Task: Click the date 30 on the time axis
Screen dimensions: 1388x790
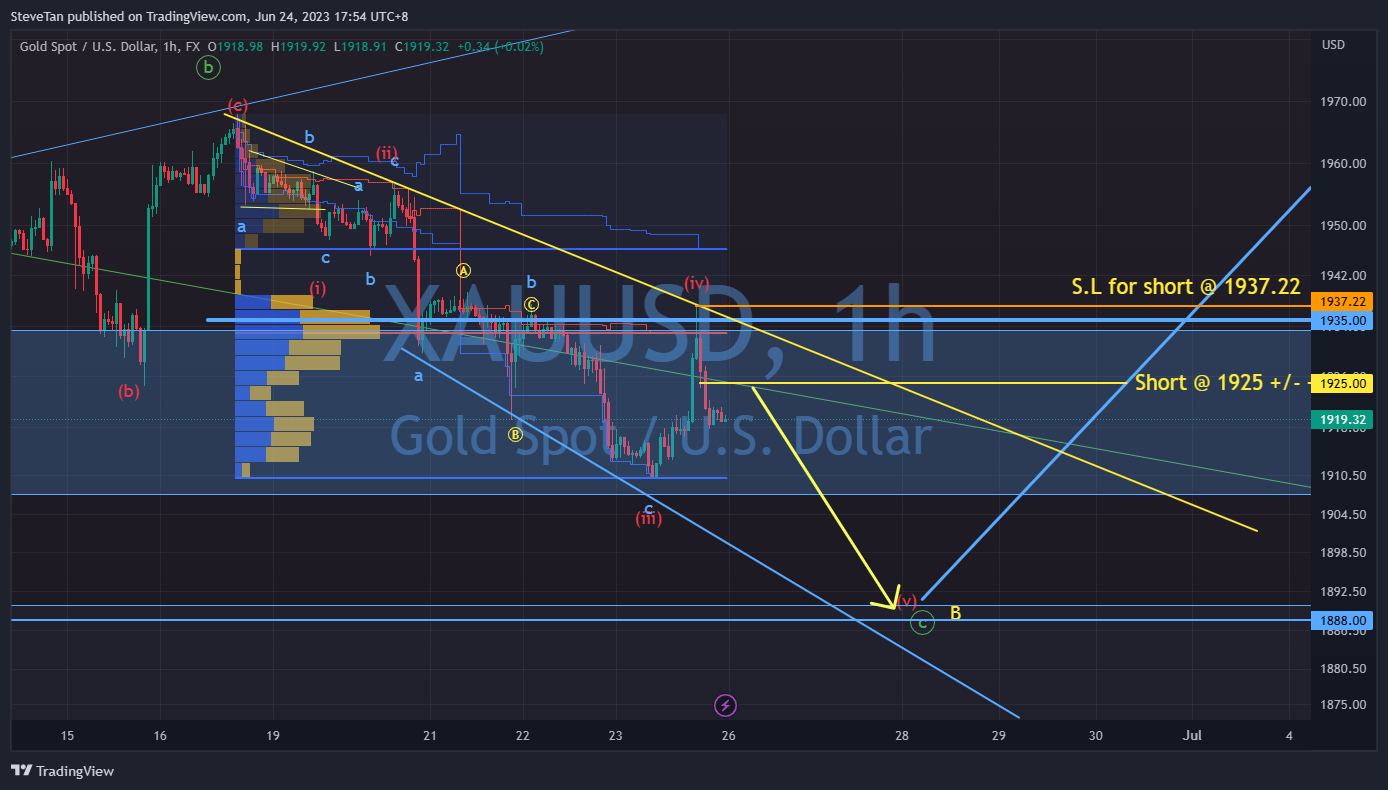Action: [x=1096, y=736]
